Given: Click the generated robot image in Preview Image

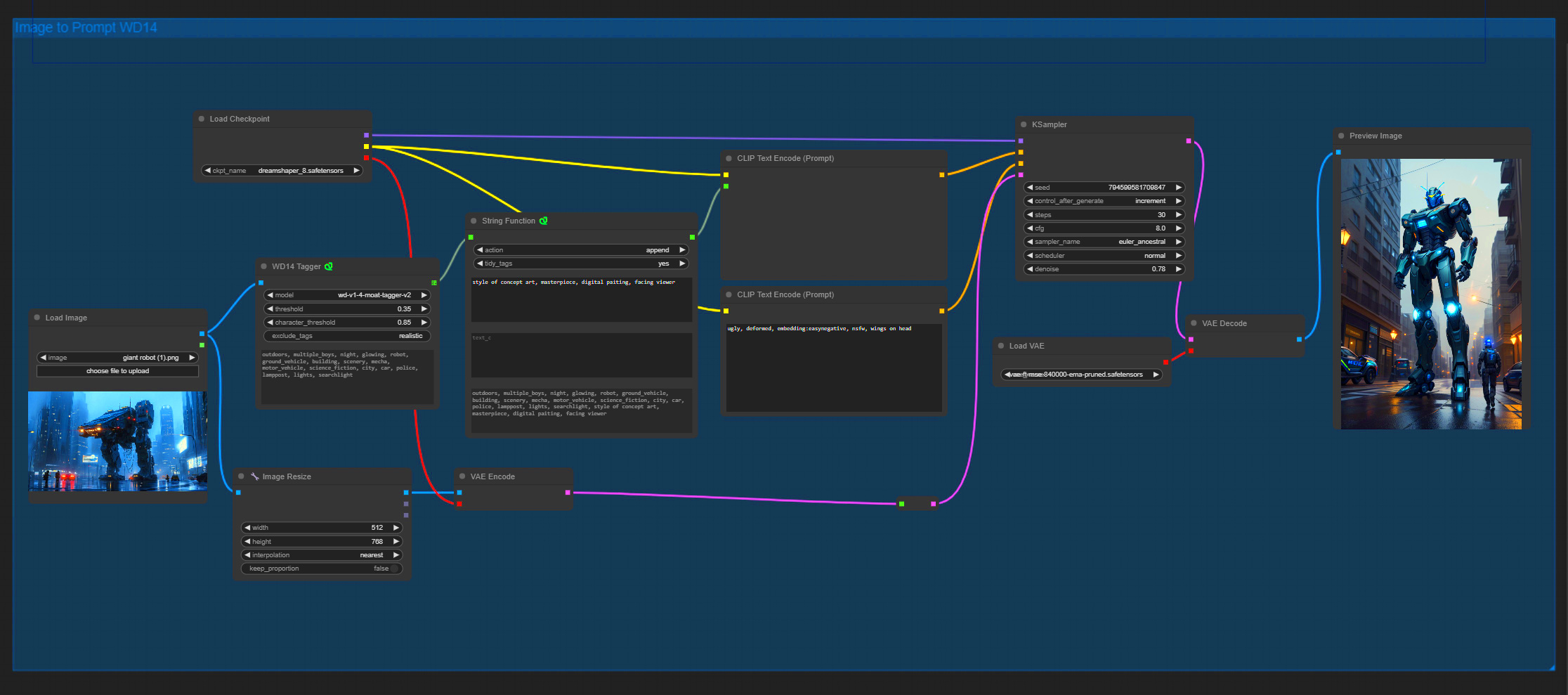Looking at the screenshot, I should coord(1431,294).
